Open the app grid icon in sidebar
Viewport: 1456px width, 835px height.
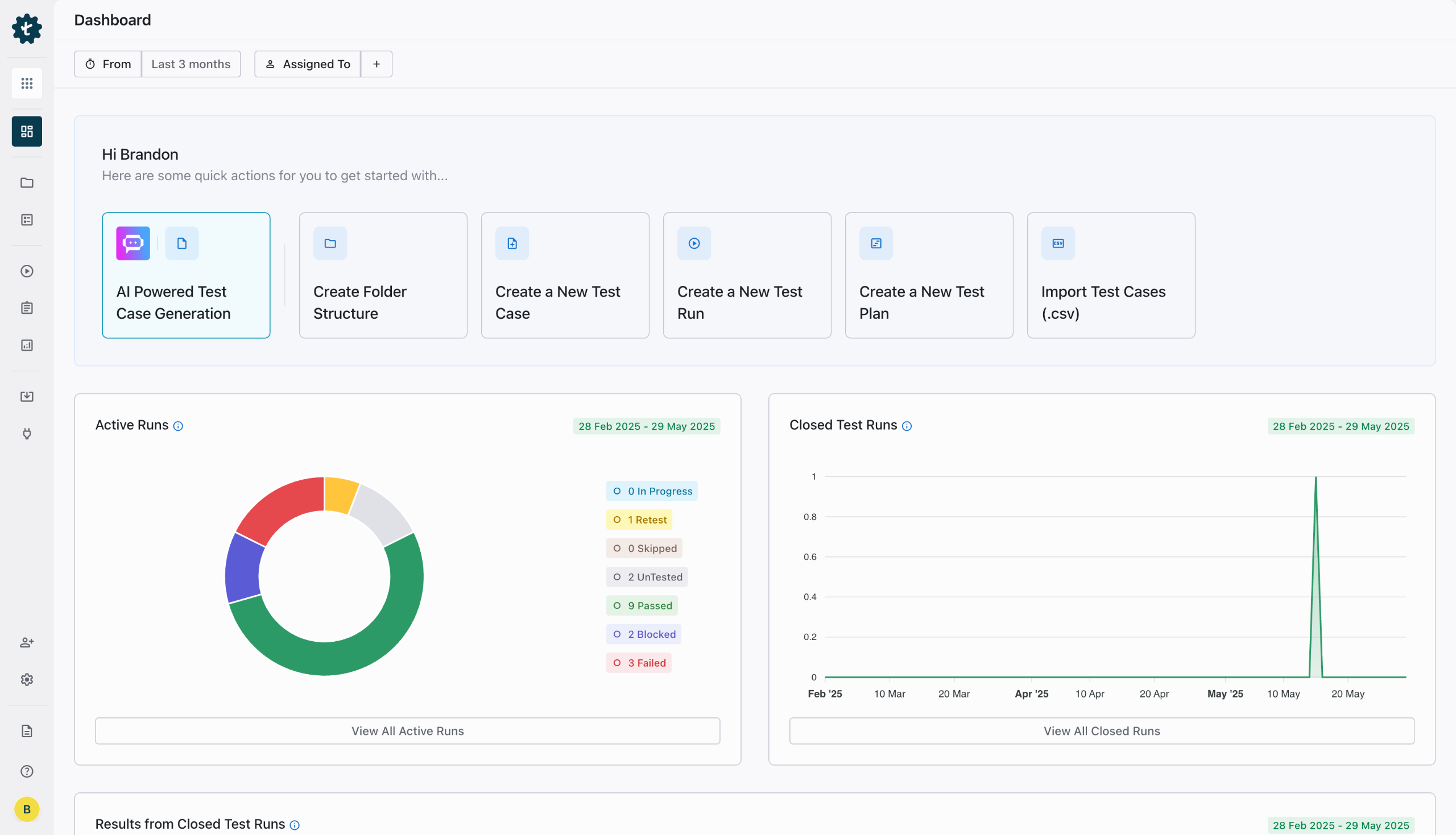(27, 84)
